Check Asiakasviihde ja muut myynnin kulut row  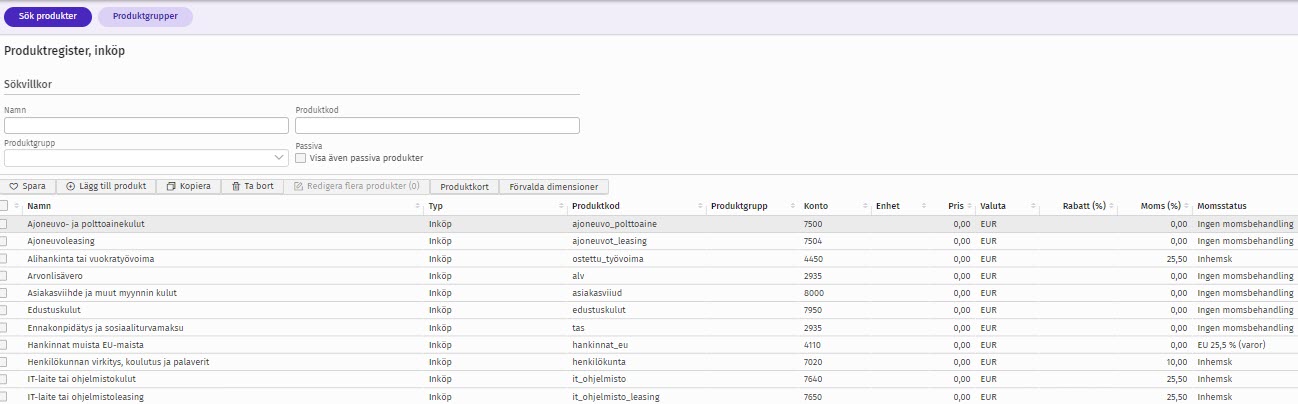[x=4, y=293]
